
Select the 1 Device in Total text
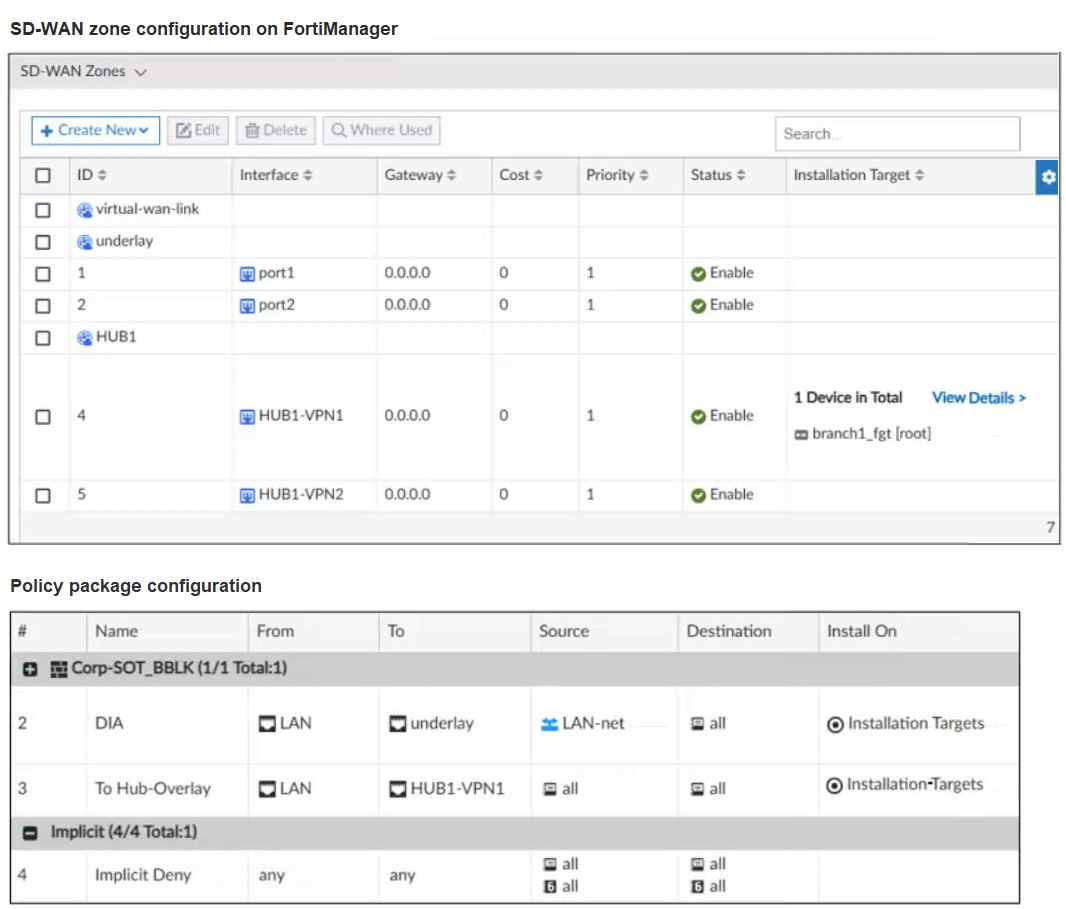tap(848, 398)
